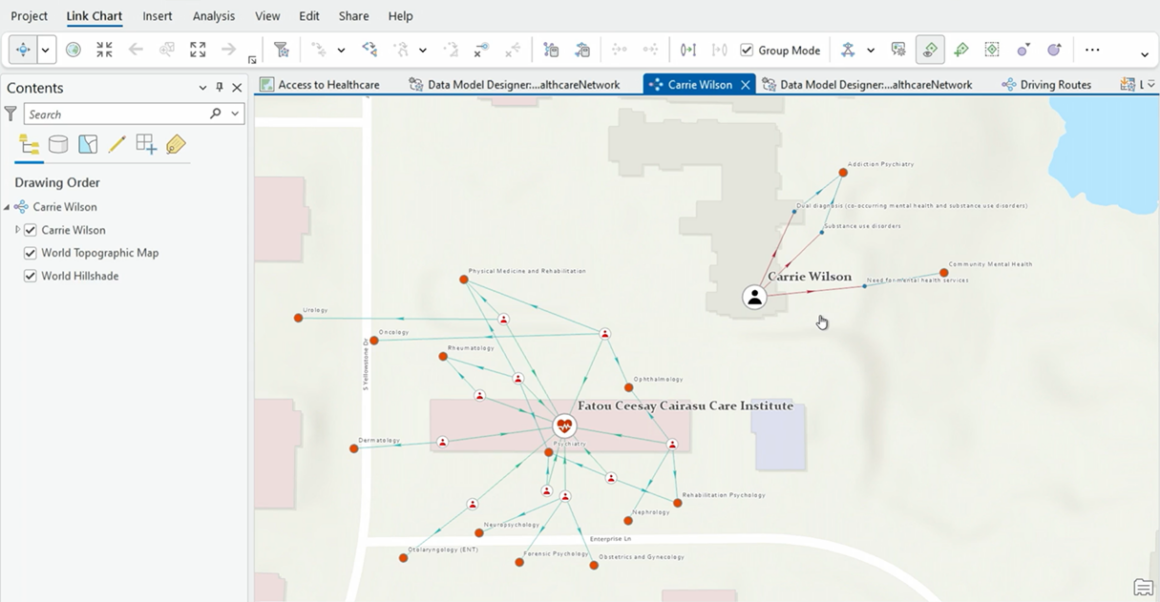Click the Contents filter funnel icon
Screen dimensions: 1160x602
(x=10, y=114)
